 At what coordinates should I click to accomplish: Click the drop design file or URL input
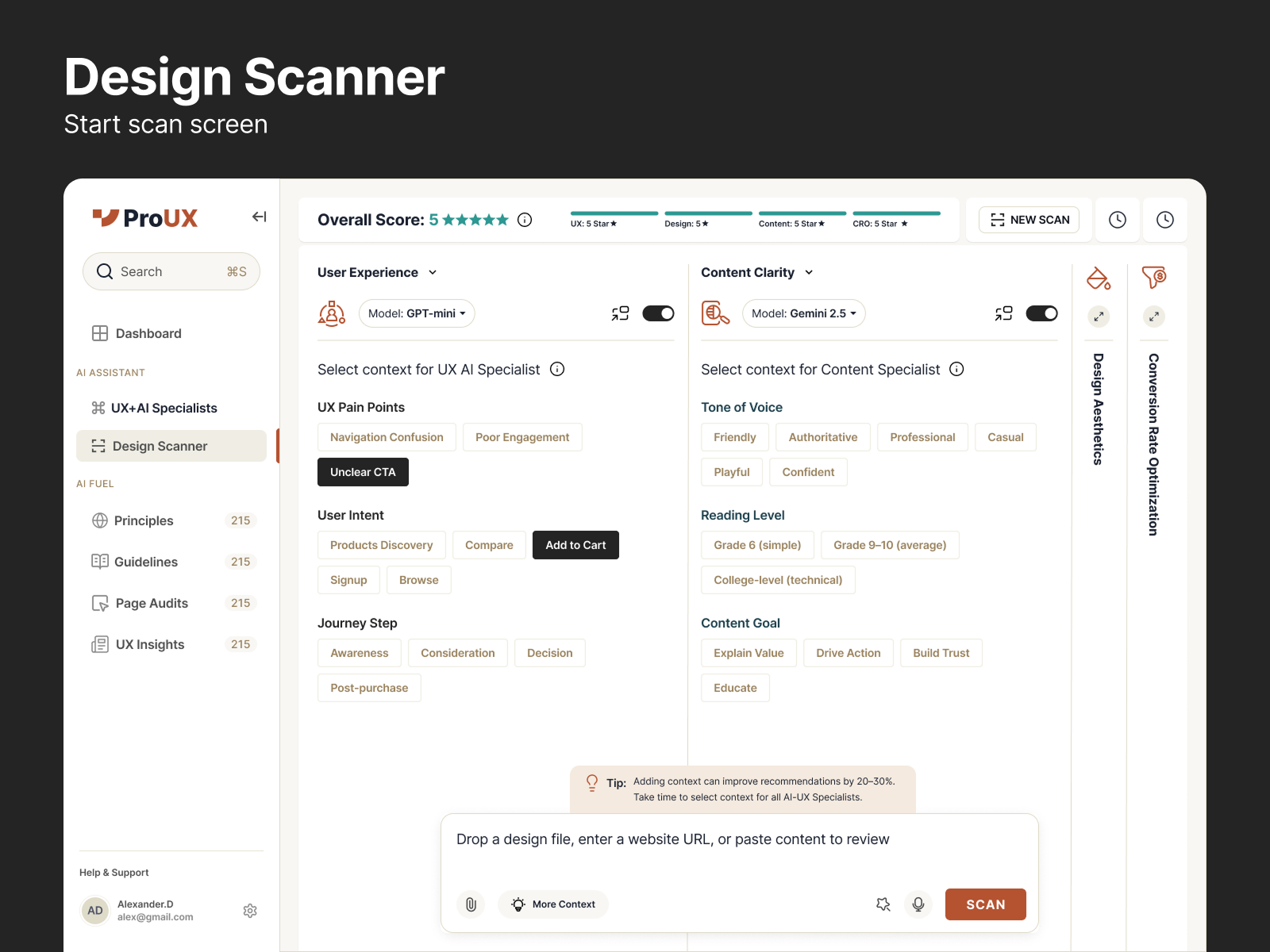click(x=740, y=839)
